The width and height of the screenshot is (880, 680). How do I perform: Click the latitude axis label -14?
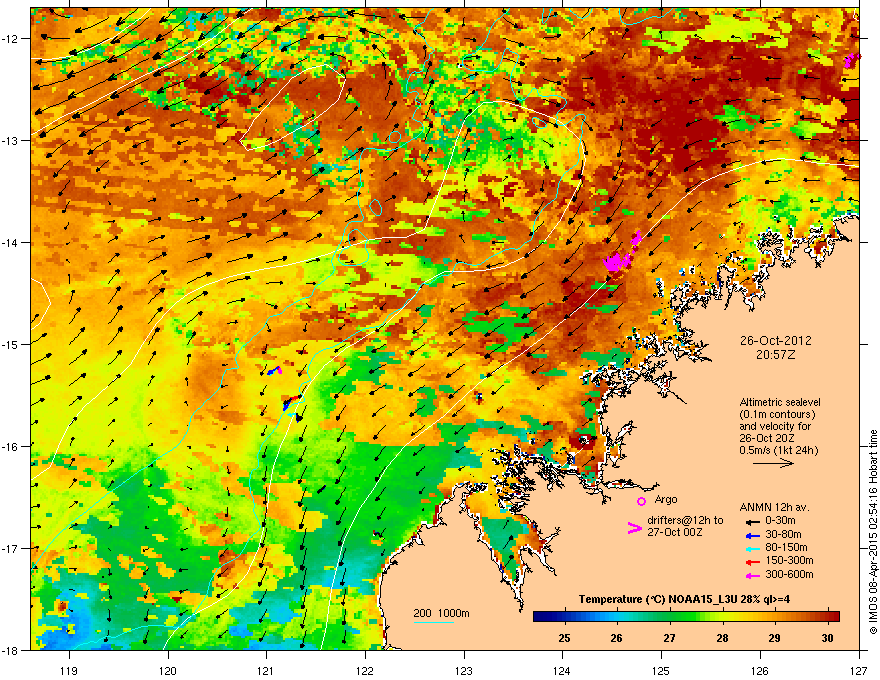(x=11, y=242)
